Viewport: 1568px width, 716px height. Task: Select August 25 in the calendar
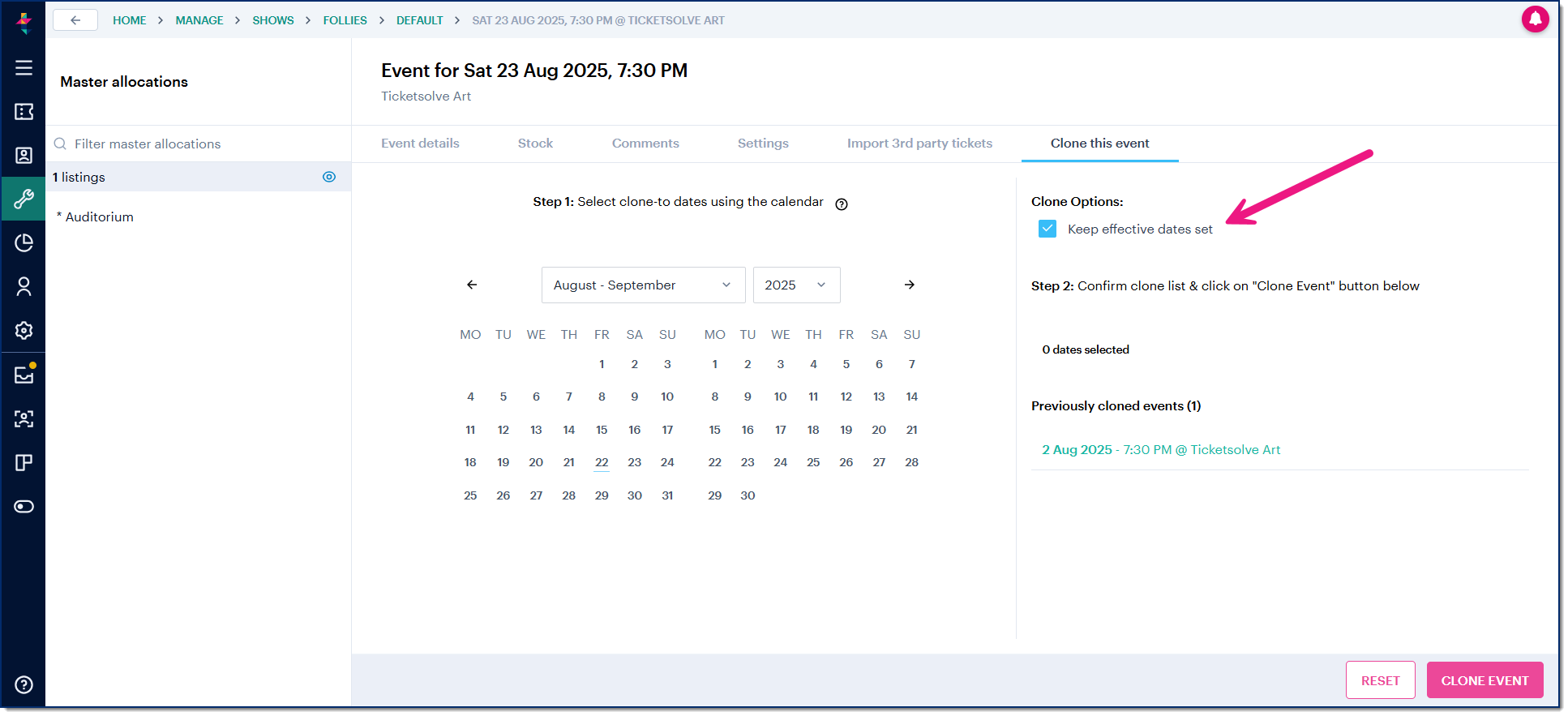(470, 495)
